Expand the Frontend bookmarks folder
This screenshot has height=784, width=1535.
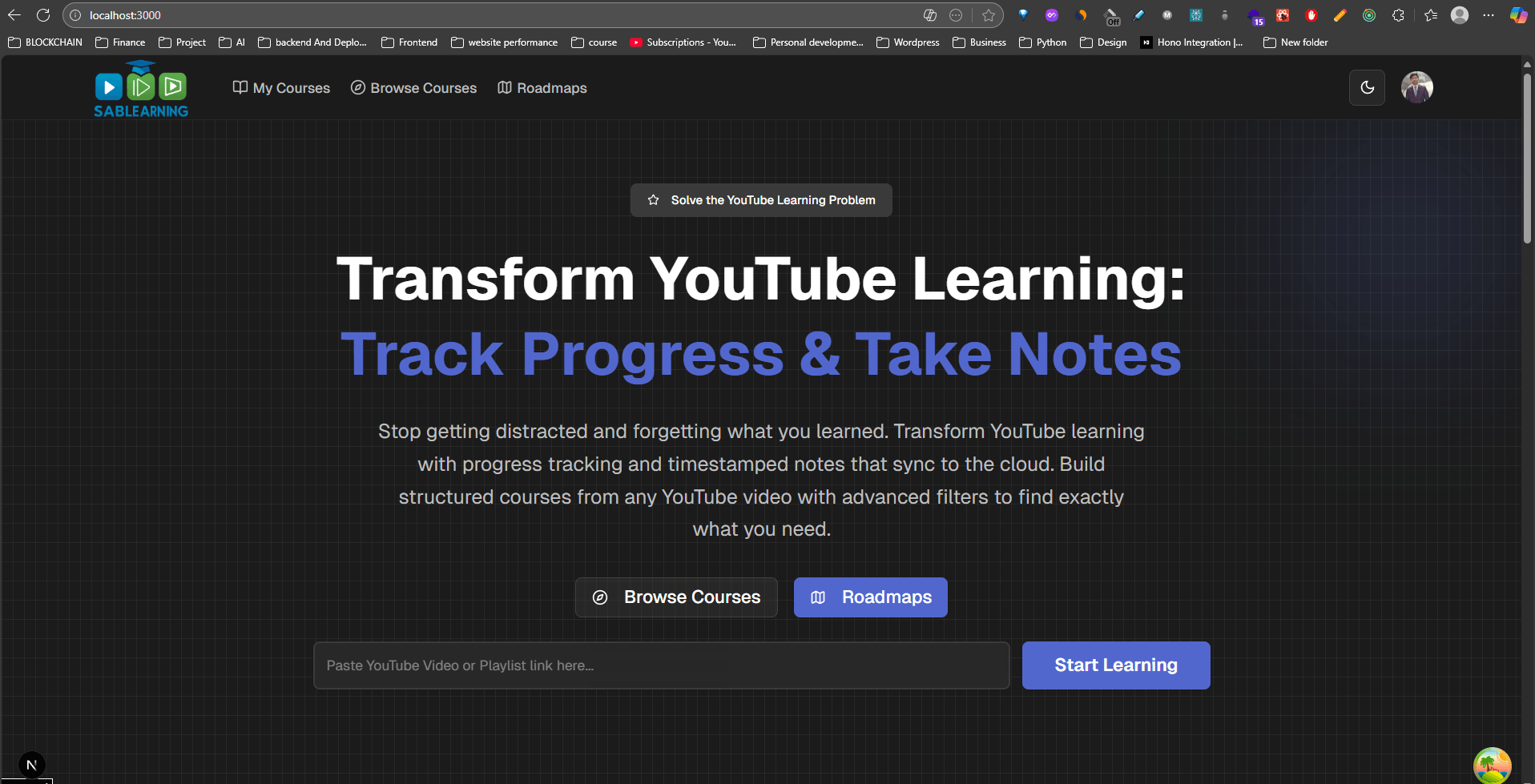pos(409,42)
